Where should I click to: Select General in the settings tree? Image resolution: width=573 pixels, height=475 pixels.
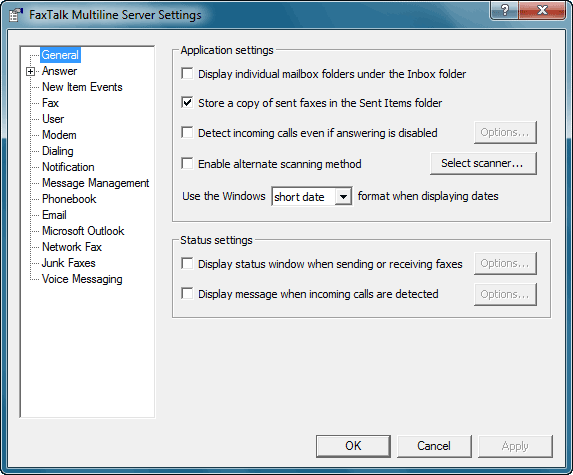tap(60, 55)
